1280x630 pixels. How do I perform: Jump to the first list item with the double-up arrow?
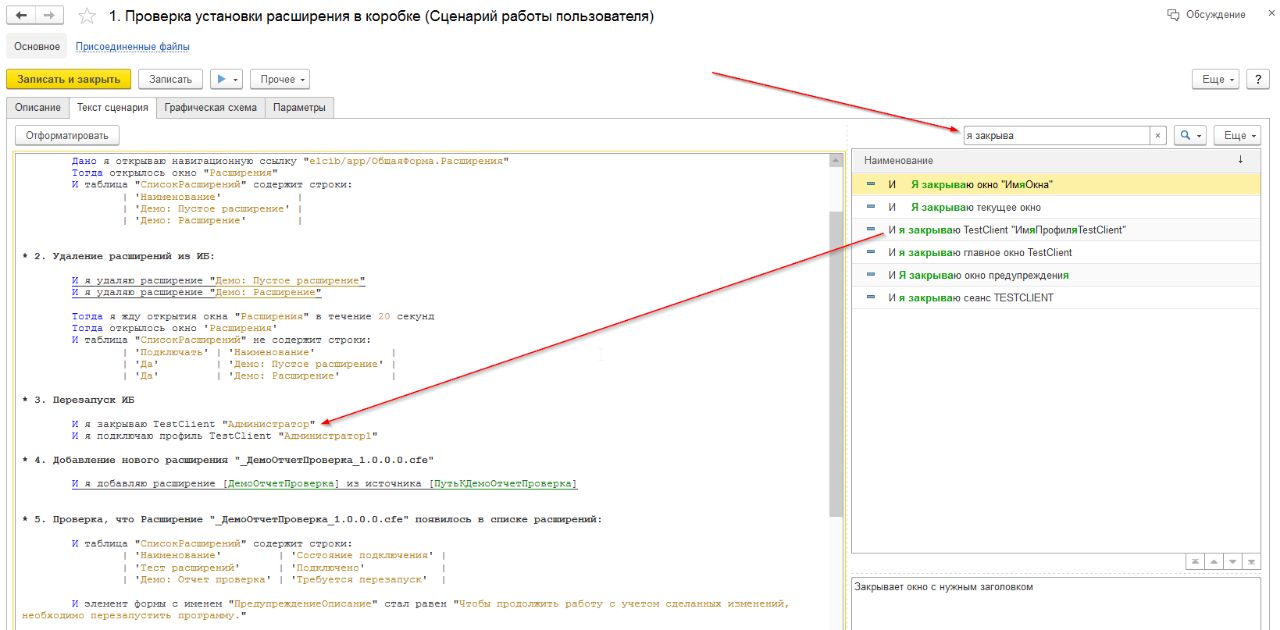coord(1194,562)
